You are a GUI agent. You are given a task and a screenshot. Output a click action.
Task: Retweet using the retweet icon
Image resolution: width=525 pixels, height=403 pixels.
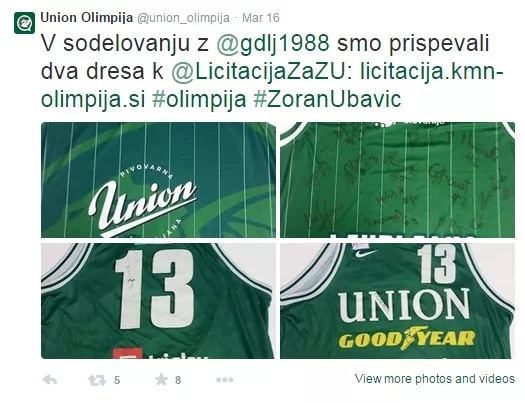97,380
